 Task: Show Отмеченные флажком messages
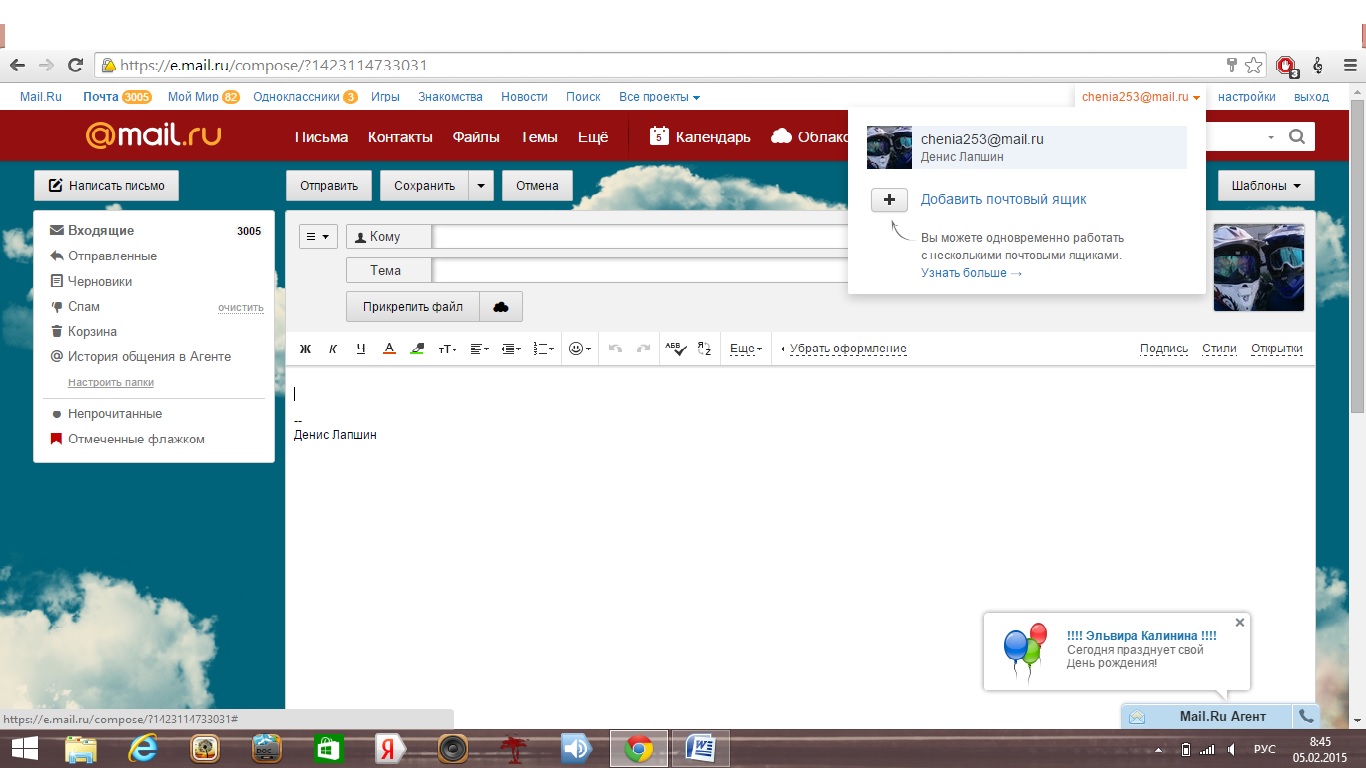(136, 439)
